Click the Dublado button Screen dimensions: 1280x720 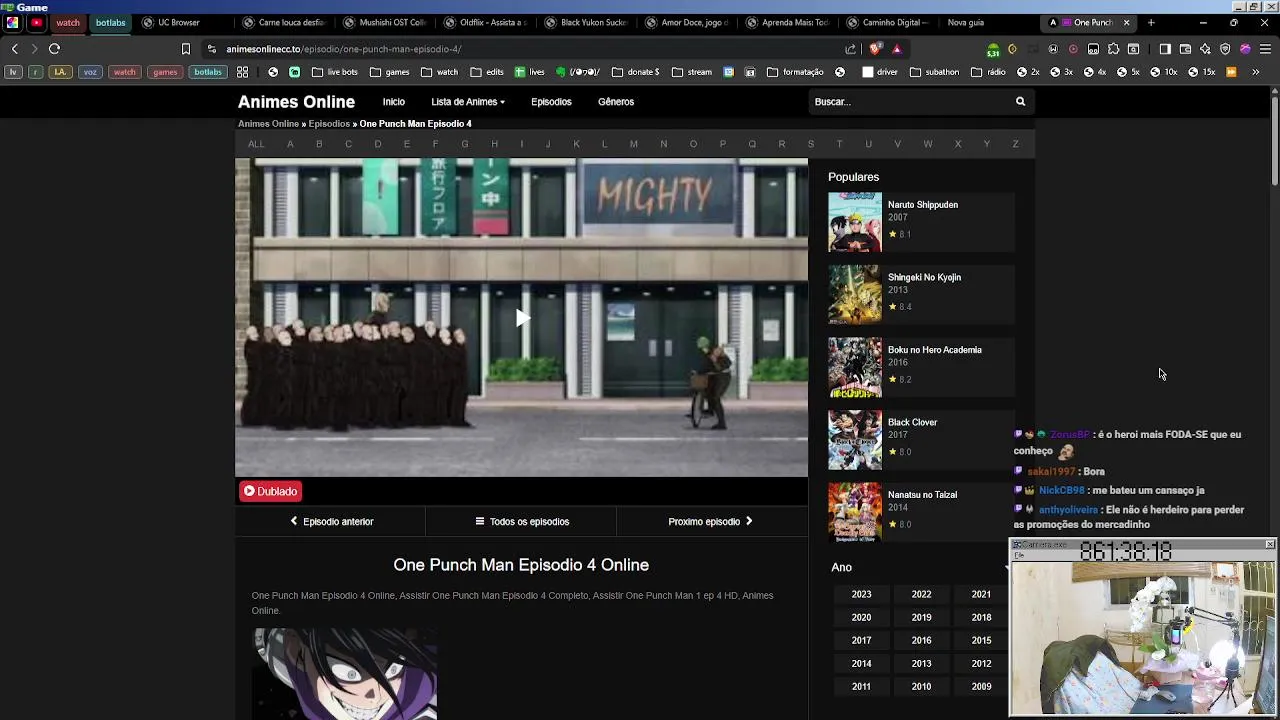270,491
